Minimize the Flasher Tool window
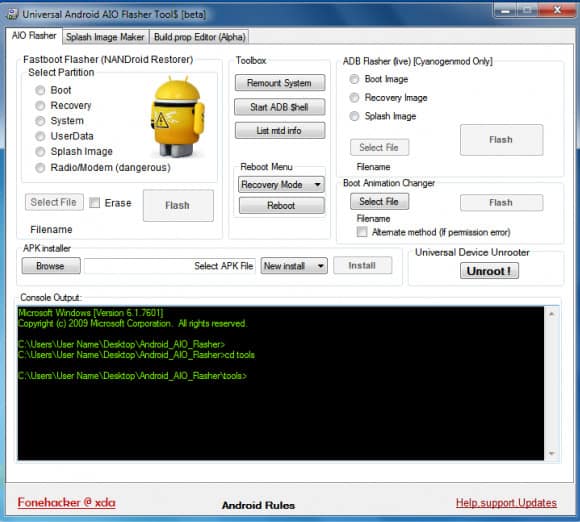 (x=505, y=10)
